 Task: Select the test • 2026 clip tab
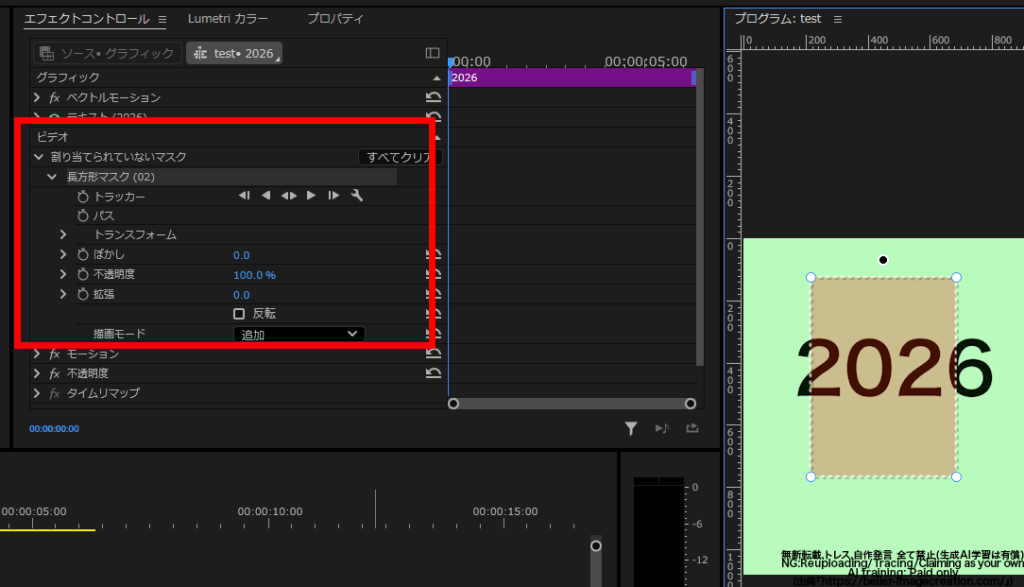coord(234,54)
